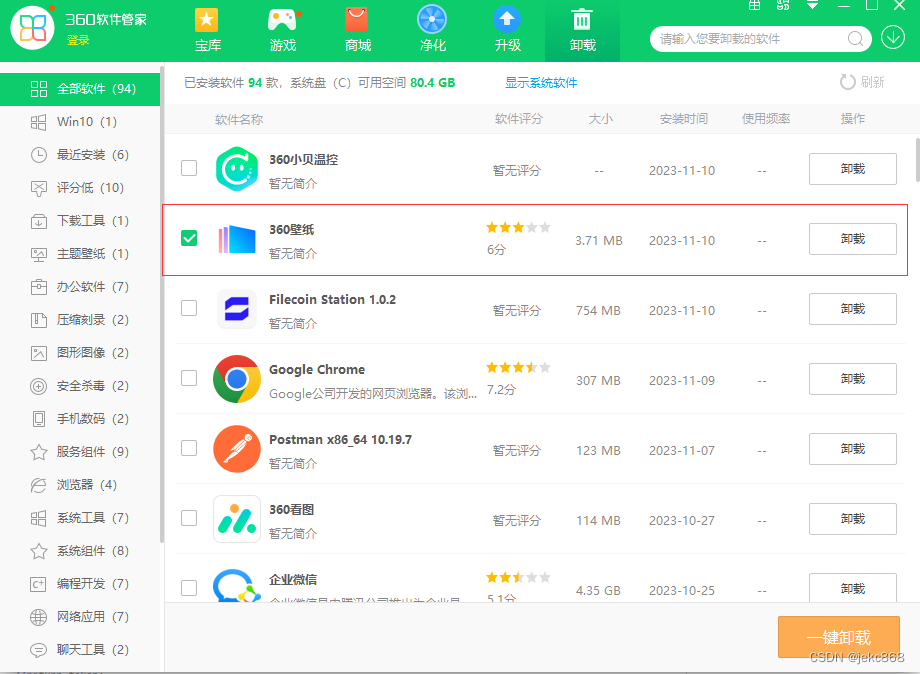Open the 净化 fan icon tab
This screenshot has height=674, width=920.
coord(432,30)
